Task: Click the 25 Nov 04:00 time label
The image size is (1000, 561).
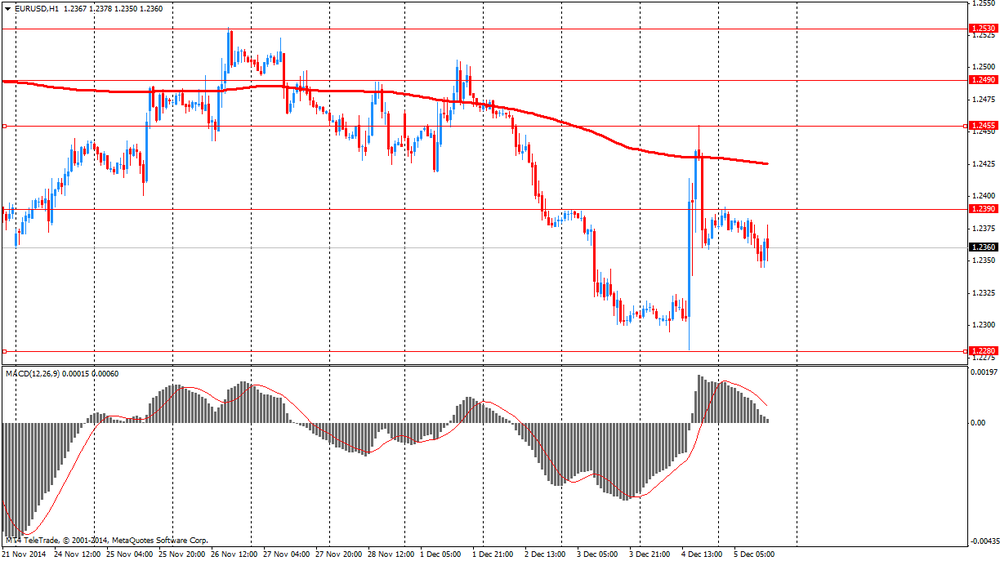Action: (129, 554)
